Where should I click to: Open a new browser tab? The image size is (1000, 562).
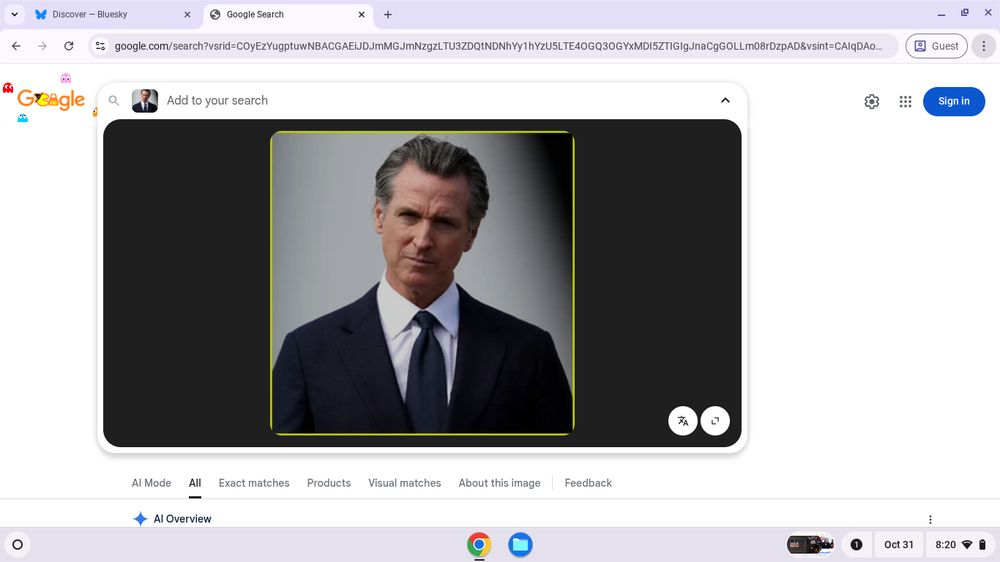coord(388,14)
